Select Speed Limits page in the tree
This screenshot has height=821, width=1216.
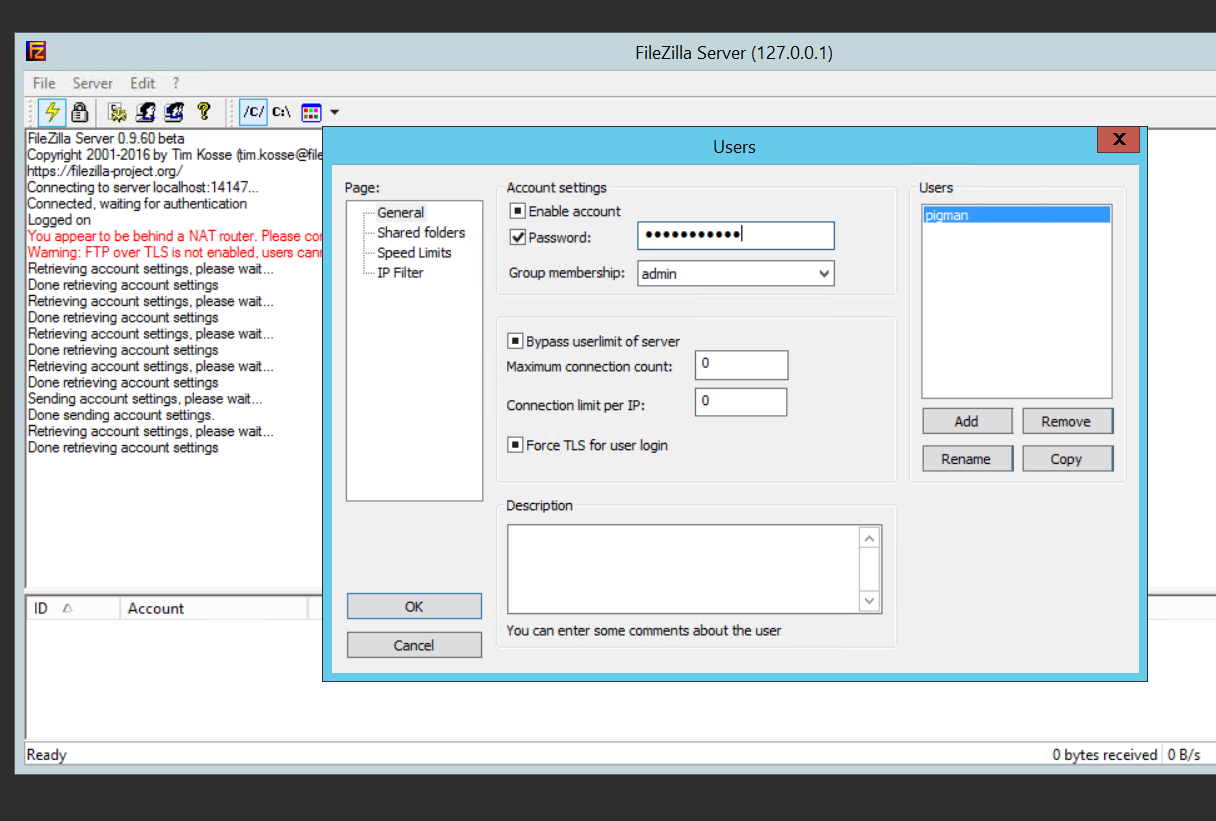[x=414, y=252]
